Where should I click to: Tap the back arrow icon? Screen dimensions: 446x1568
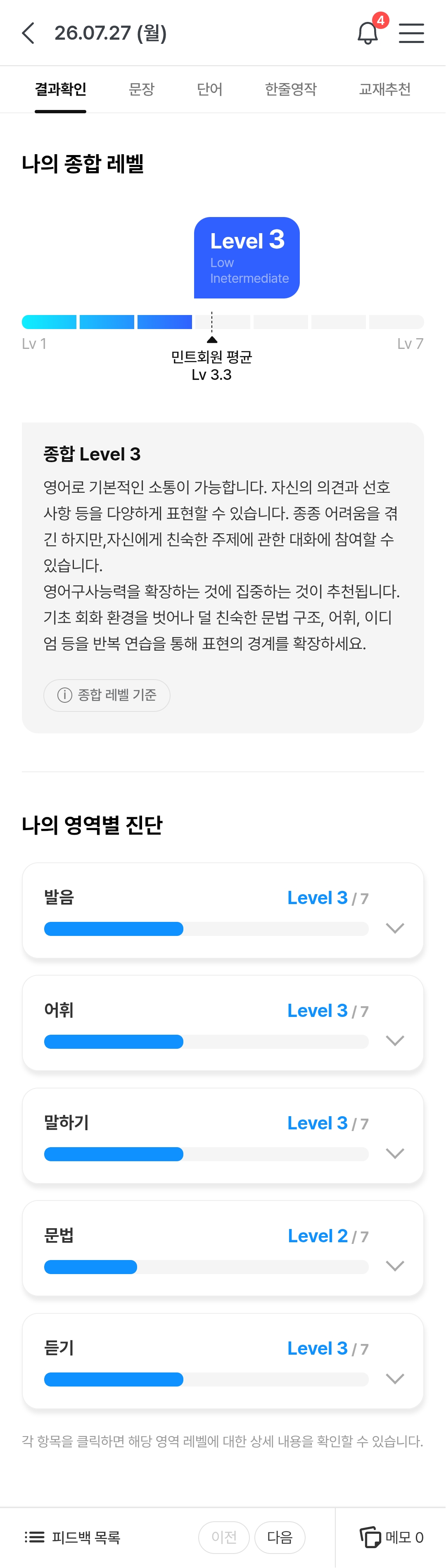click(28, 33)
